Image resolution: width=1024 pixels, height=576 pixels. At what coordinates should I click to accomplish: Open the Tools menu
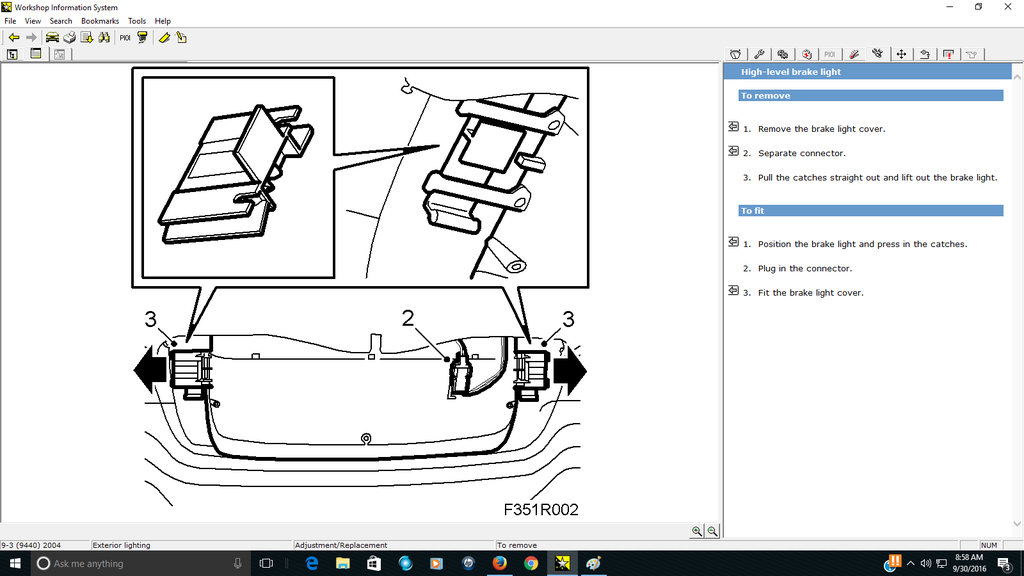pyautogui.click(x=137, y=20)
